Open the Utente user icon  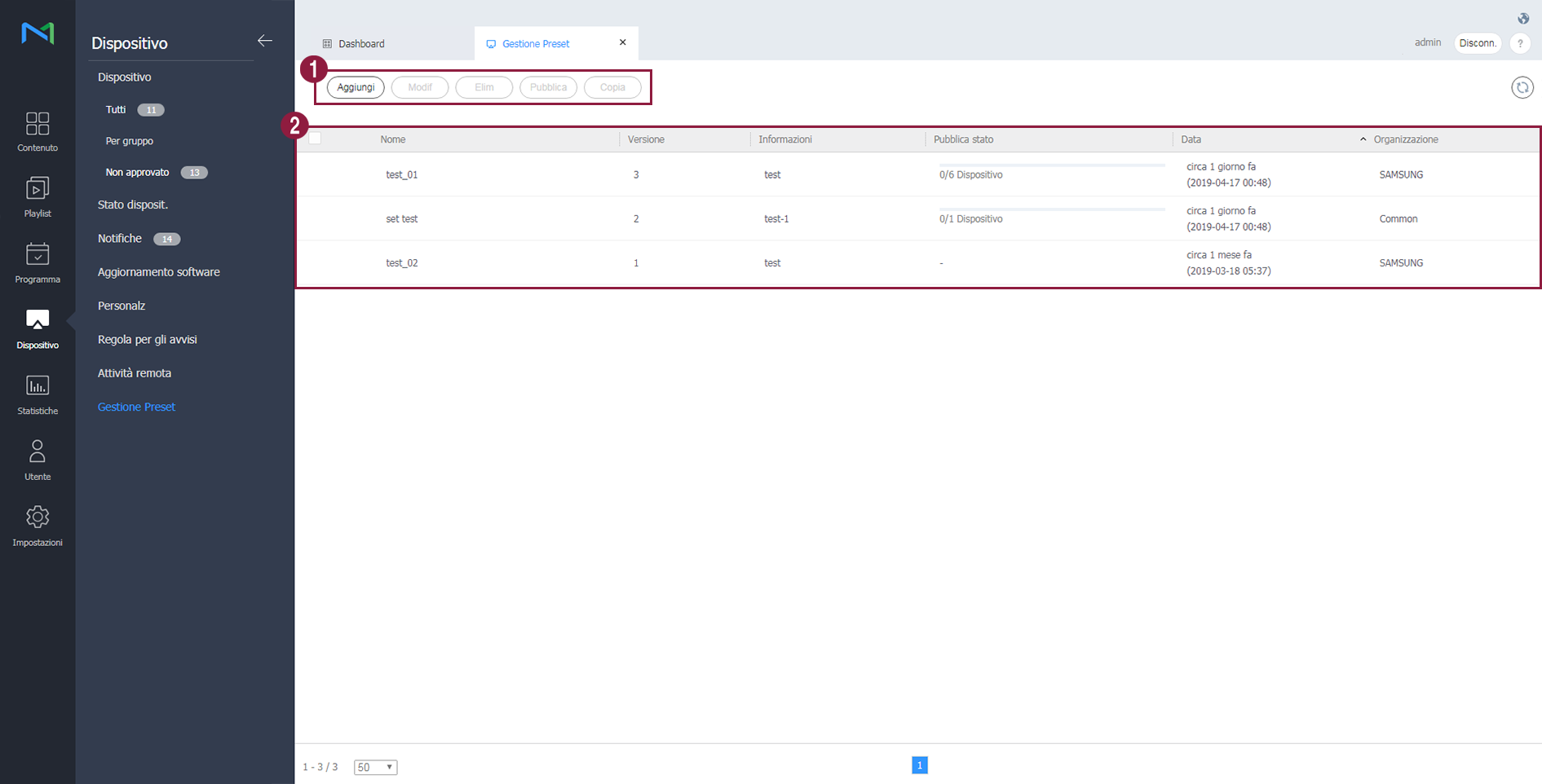pos(38,451)
